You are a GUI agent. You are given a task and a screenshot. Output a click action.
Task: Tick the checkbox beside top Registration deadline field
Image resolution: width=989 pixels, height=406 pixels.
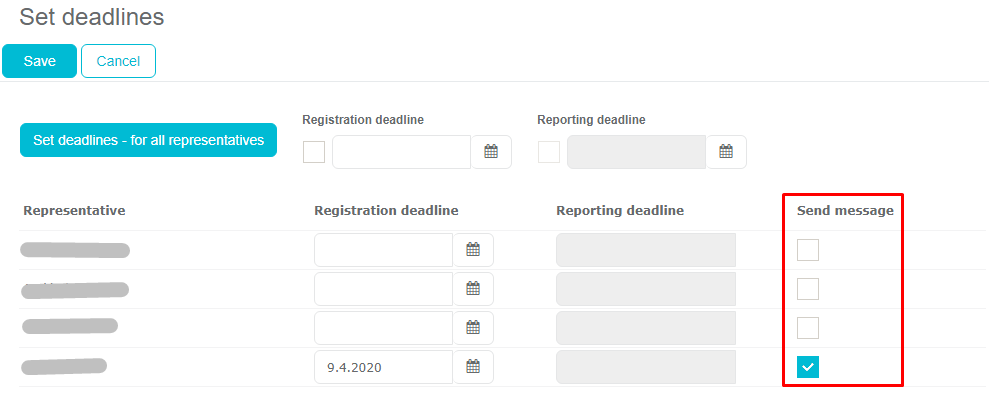point(314,152)
